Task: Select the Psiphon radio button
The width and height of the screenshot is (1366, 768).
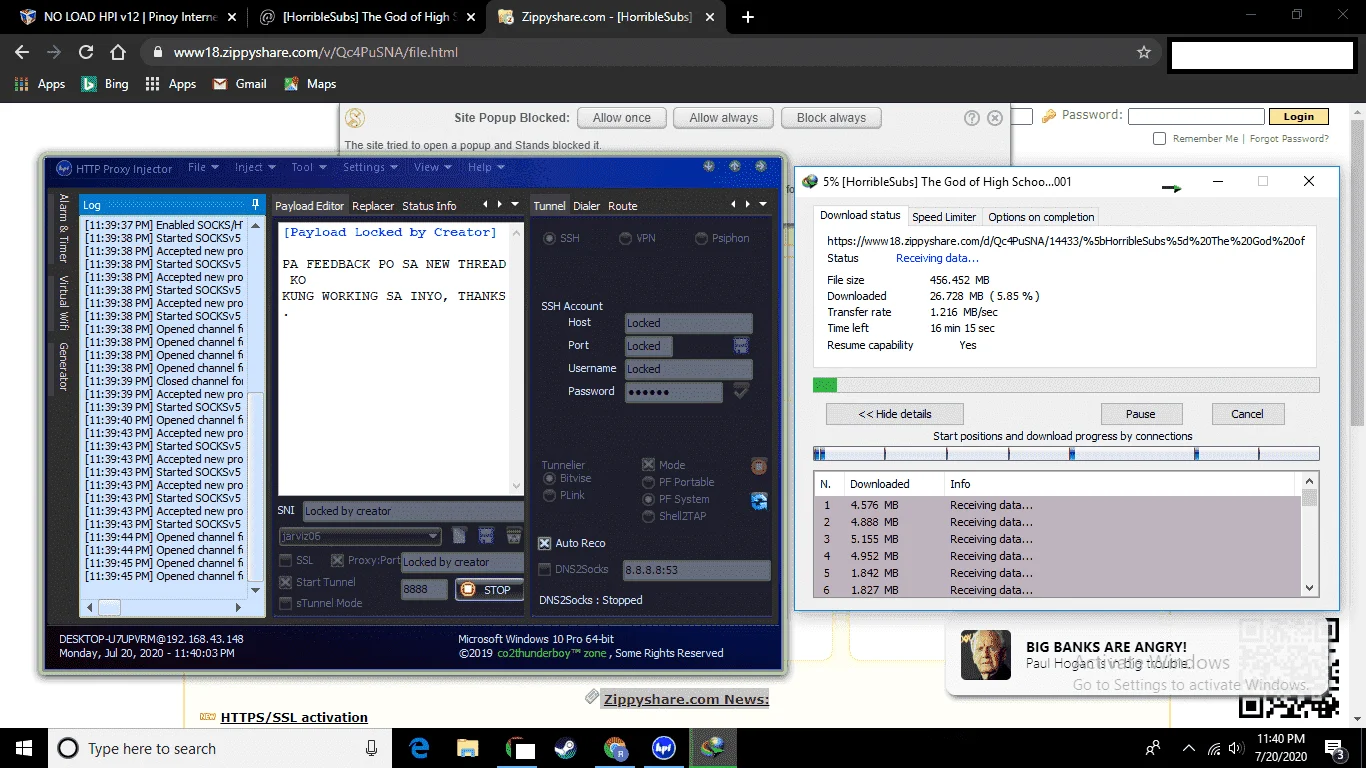Action: [x=702, y=239]
